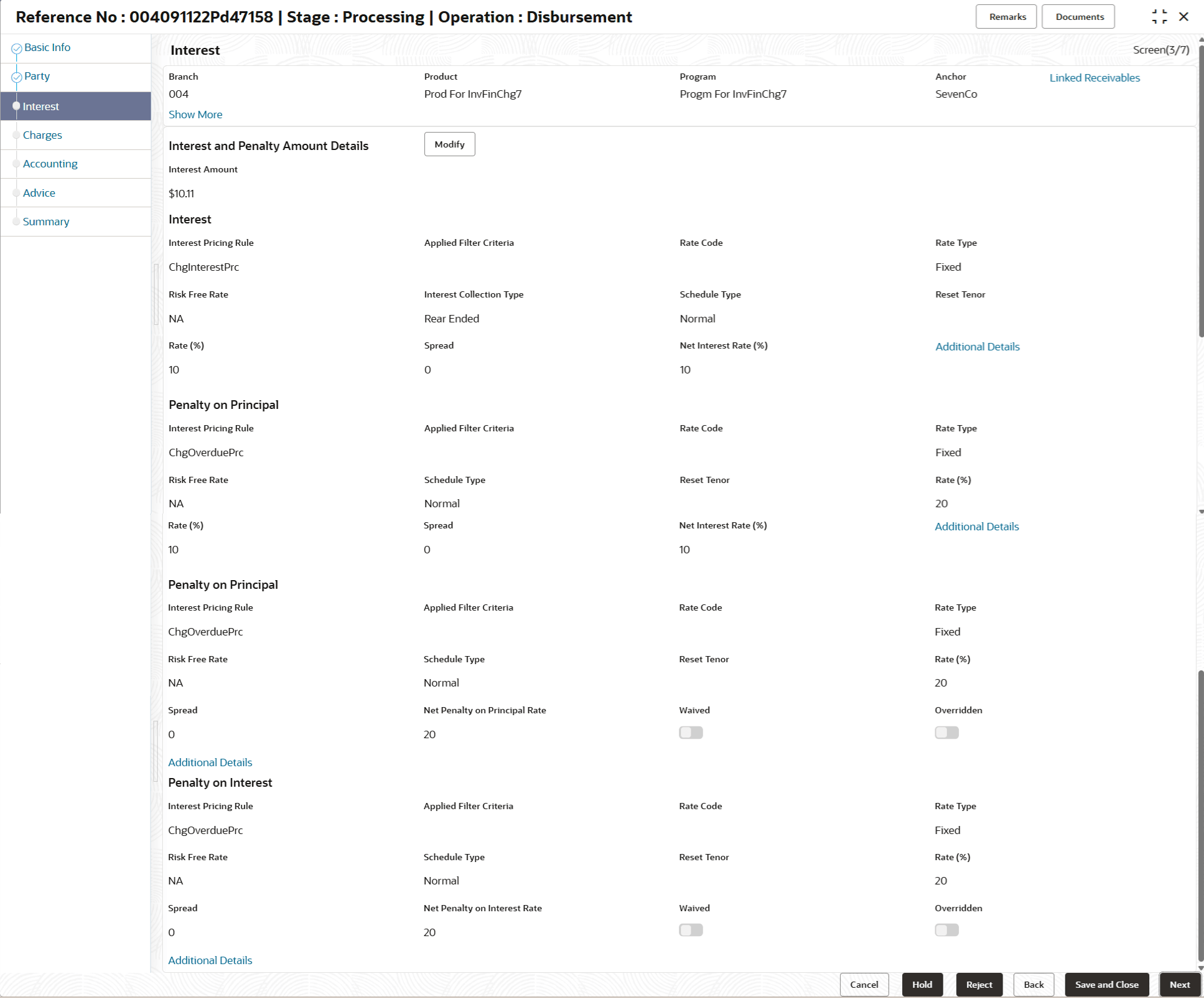
Task: Click scrollbar down arrow at bottom right
Action: [x=1200, y=968]
